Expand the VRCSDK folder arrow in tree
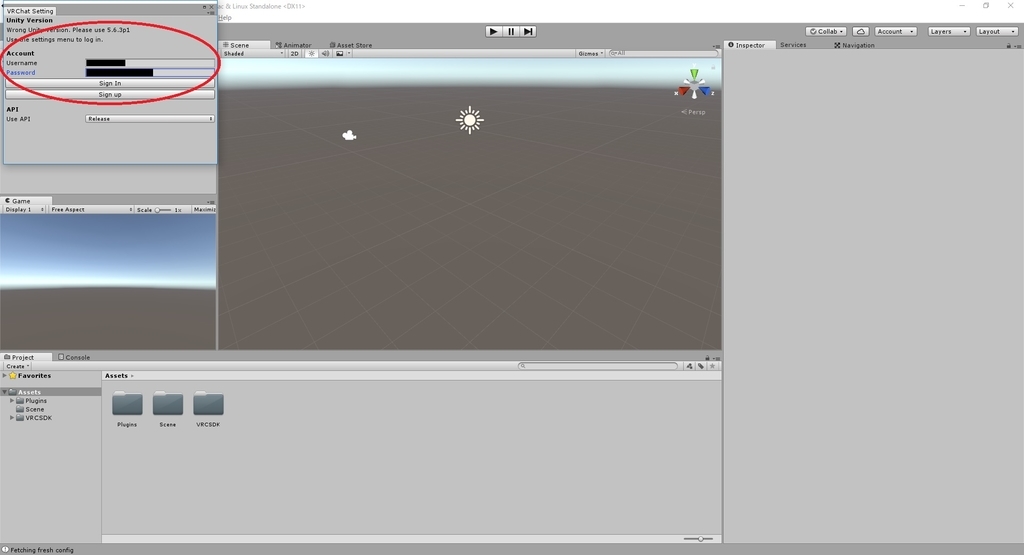This screenshot has height=555, width=1024. pos(12,418)
